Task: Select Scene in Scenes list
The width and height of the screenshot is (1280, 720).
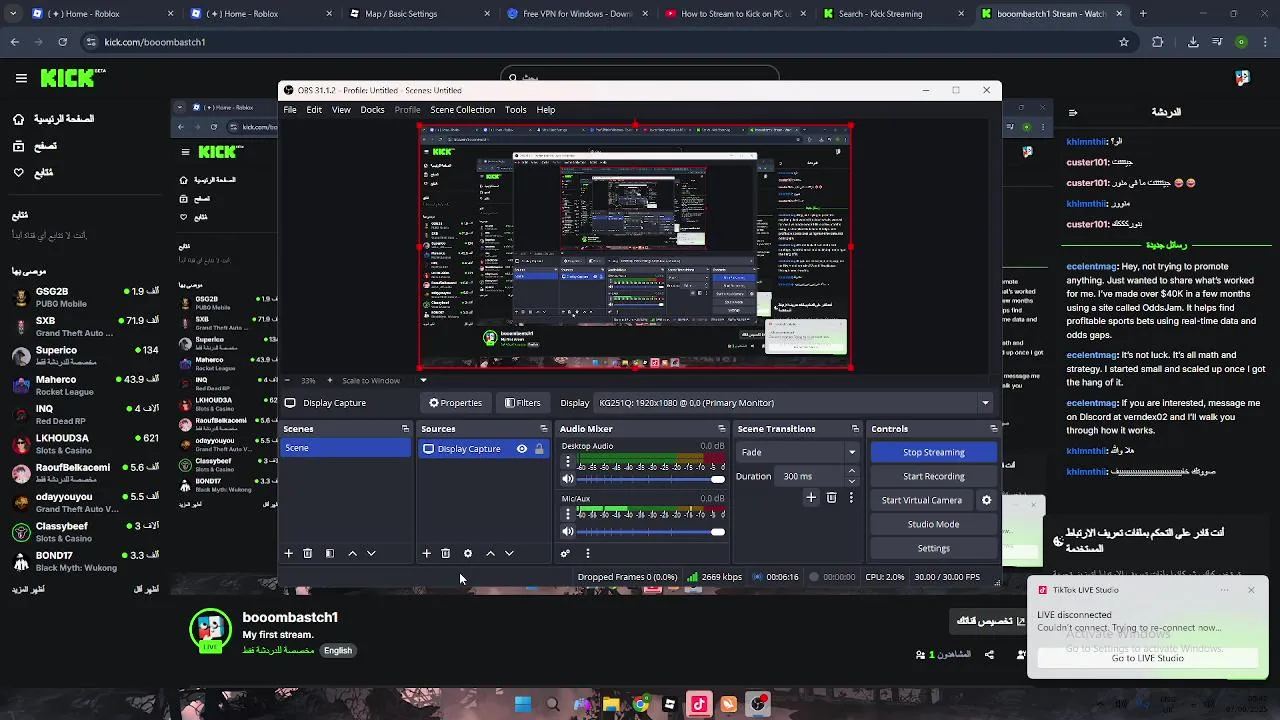Action: tap(345, 448)
